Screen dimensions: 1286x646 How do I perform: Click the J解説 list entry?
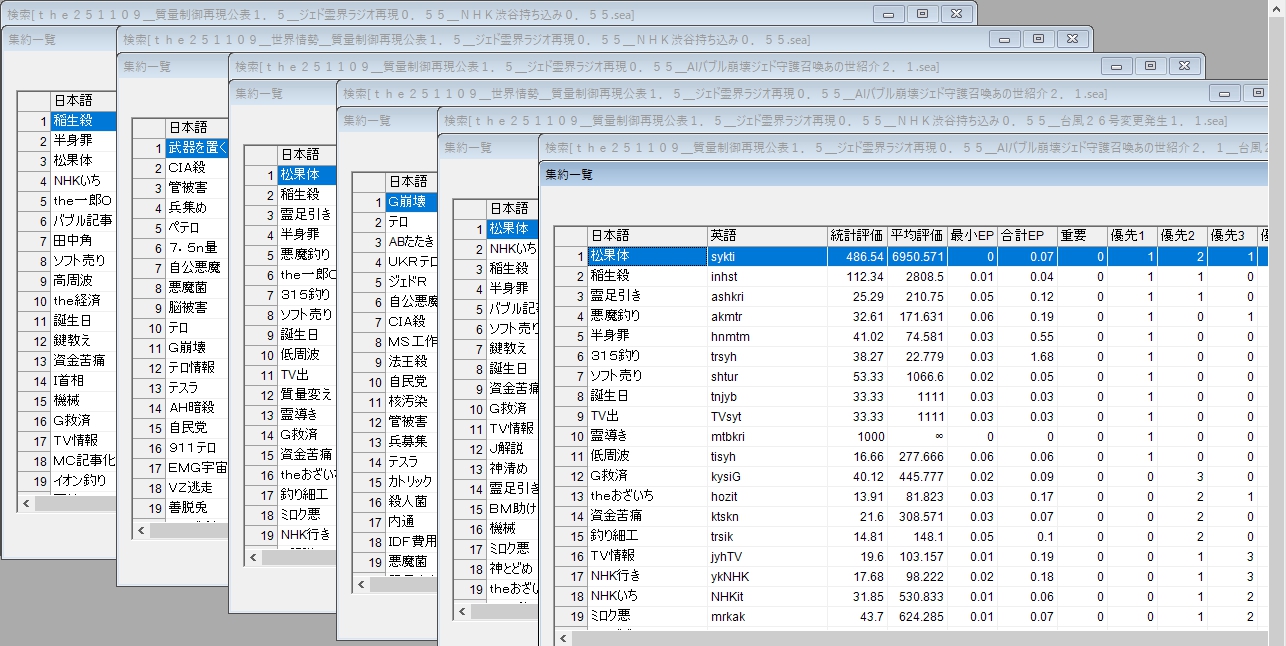point(510,447)
